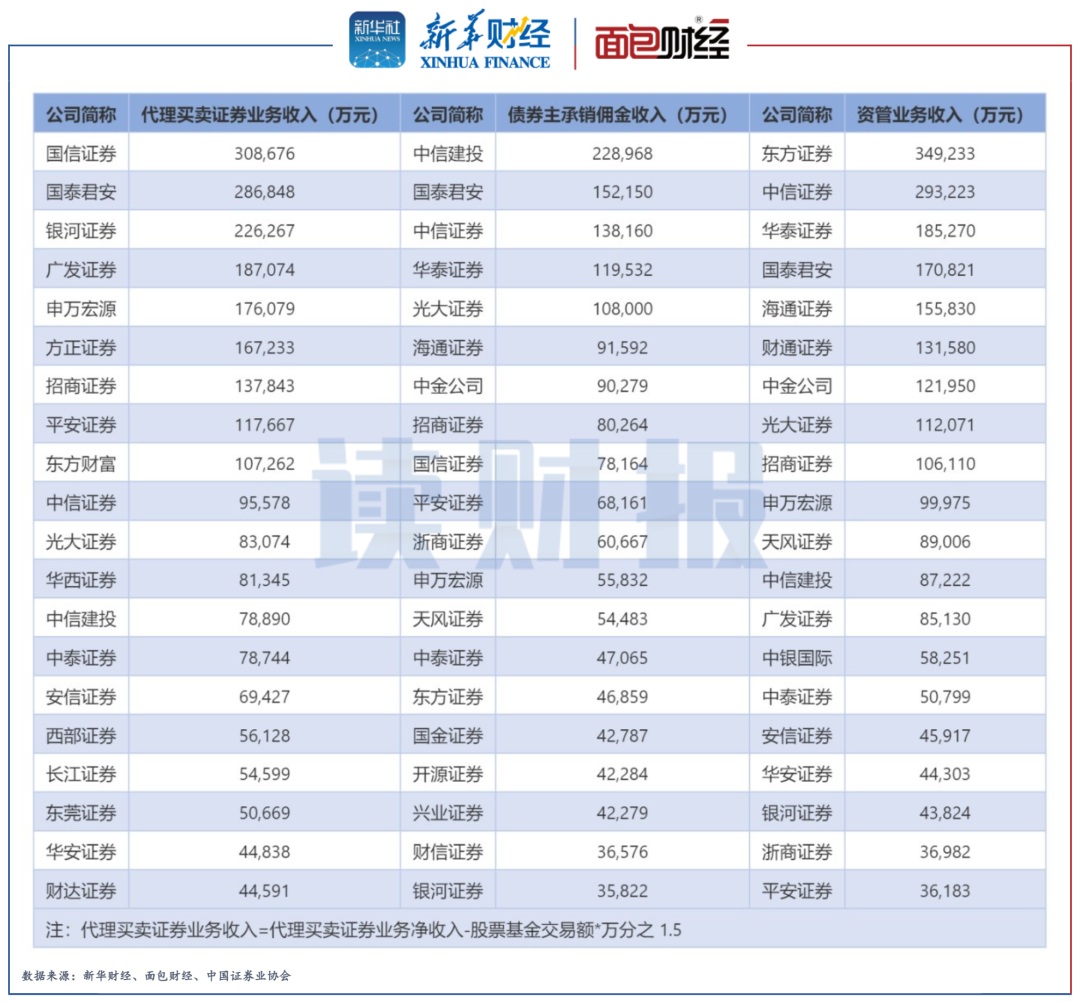Screen dimensions: 1080x1003
Task: Click the value 185,270
Action: (945, 231)
